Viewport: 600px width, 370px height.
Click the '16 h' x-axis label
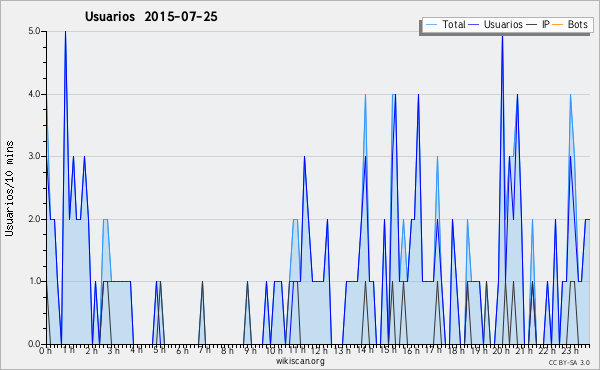pyautogui.click(x=410, y=350)
